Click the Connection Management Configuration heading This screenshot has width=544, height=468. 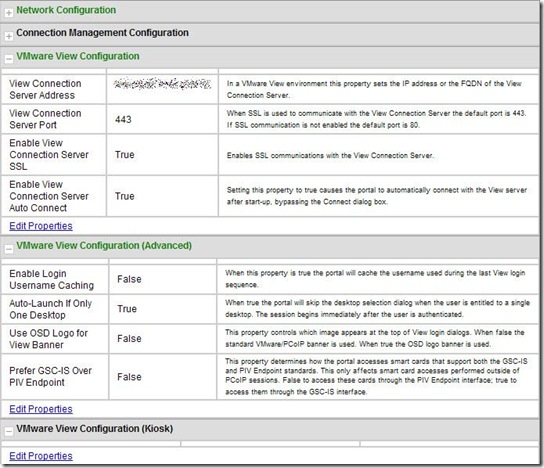(102, 33)
